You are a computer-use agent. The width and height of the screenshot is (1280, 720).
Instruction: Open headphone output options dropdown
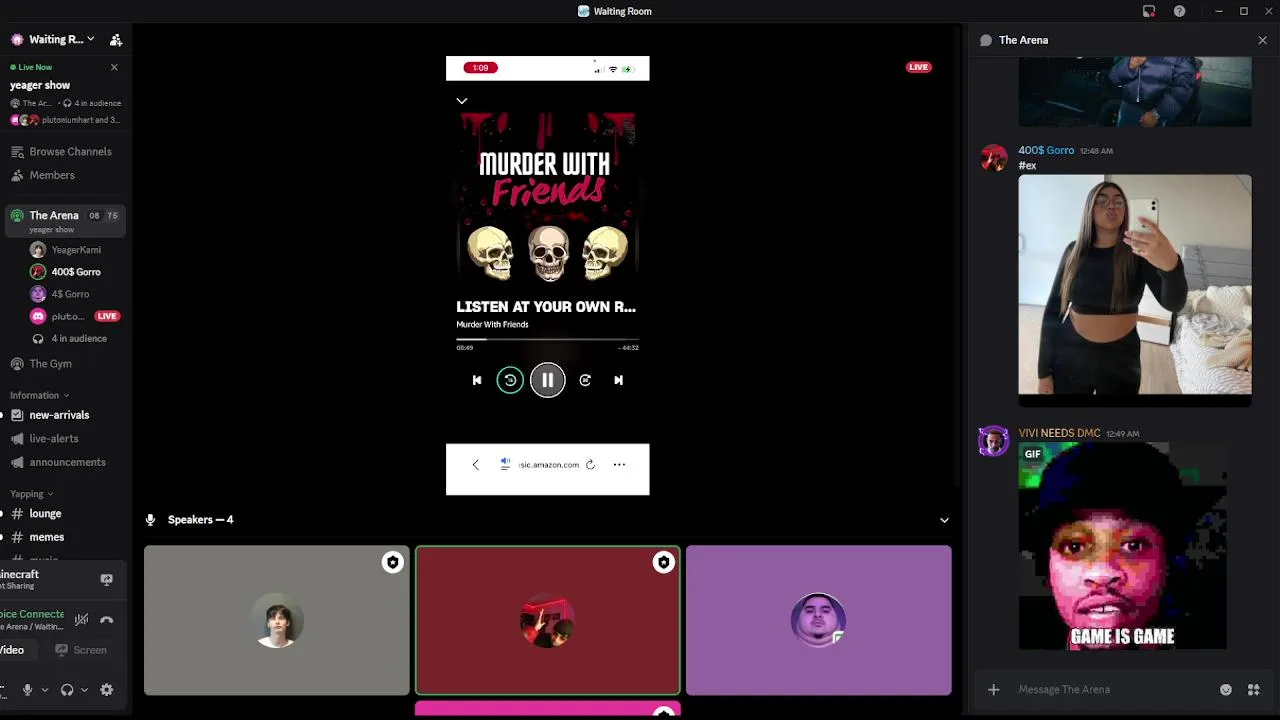click(84, 690)
